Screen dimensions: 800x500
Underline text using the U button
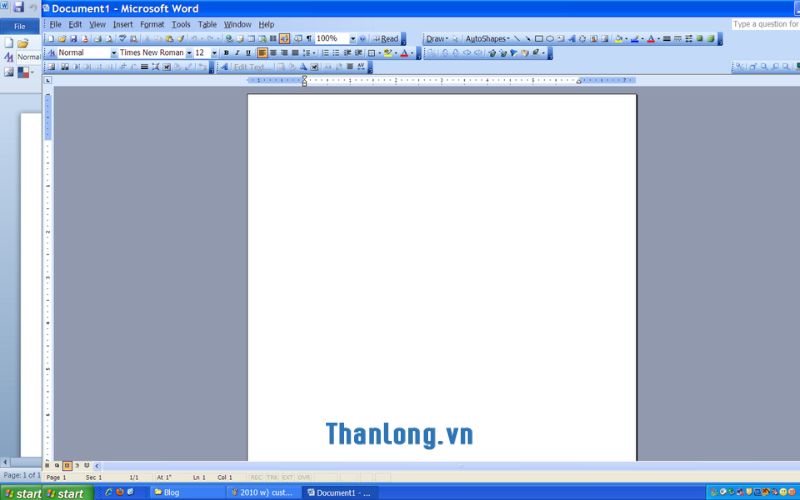coord(249,53)
